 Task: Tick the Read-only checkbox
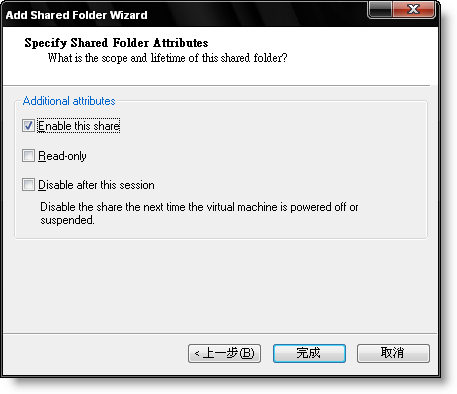[28, 155]
